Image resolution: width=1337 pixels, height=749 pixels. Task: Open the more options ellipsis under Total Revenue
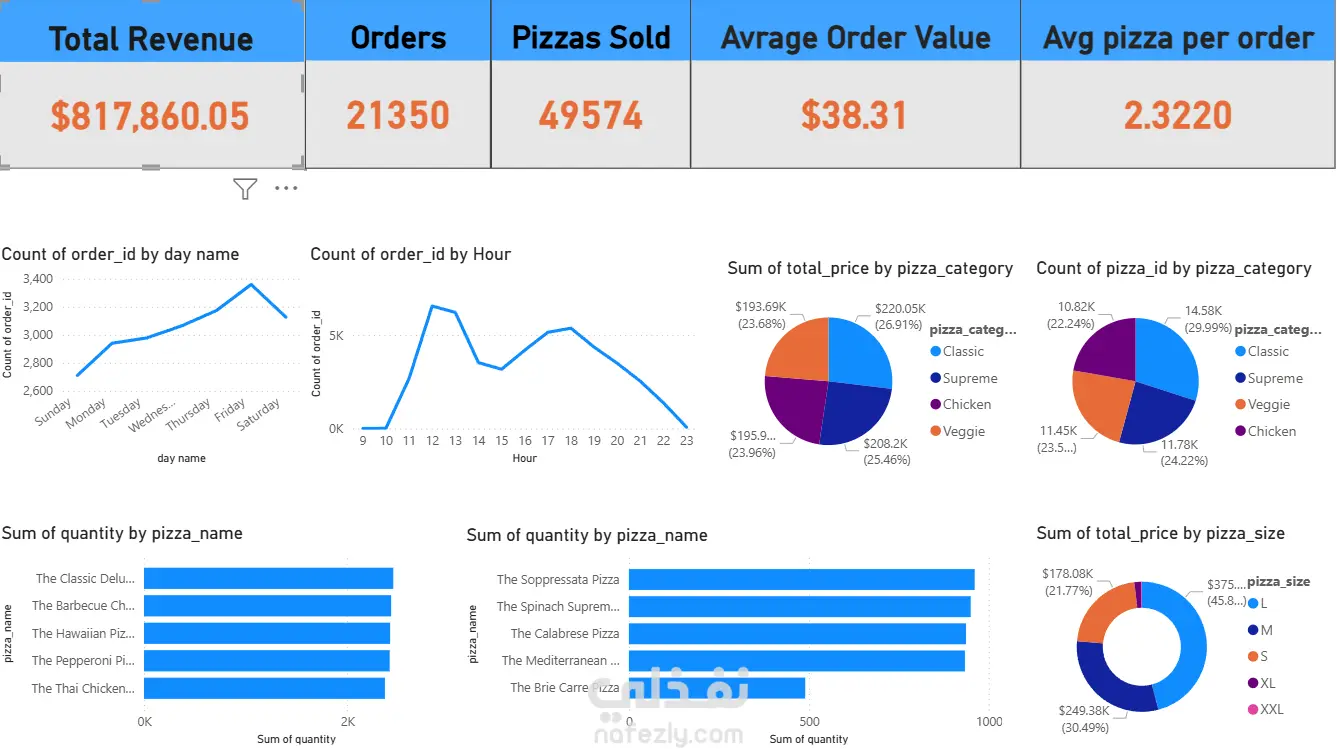[286, 188]
